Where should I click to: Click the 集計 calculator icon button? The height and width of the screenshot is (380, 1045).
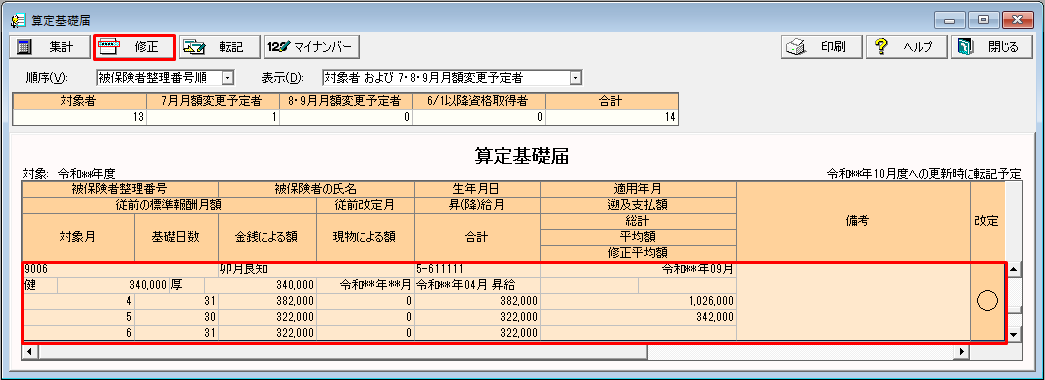50,47
